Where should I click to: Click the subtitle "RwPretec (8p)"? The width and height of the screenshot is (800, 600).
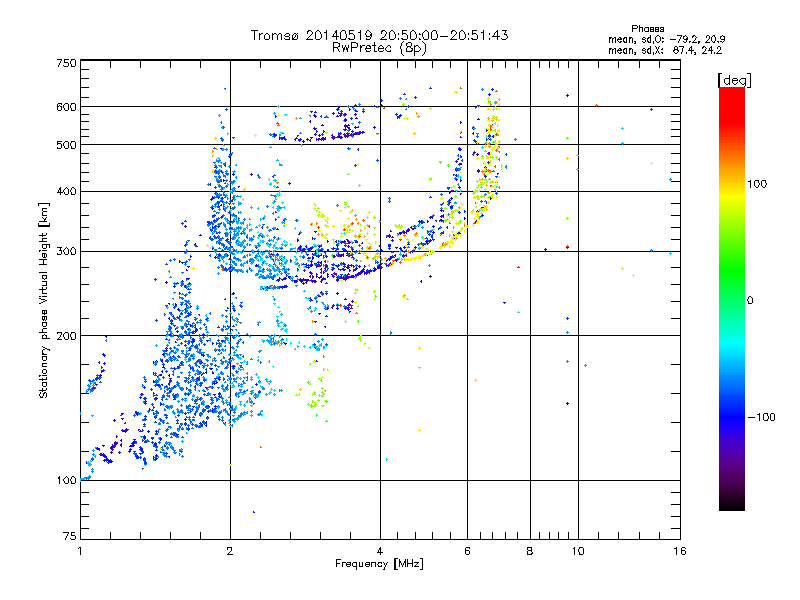click(379, 48)
